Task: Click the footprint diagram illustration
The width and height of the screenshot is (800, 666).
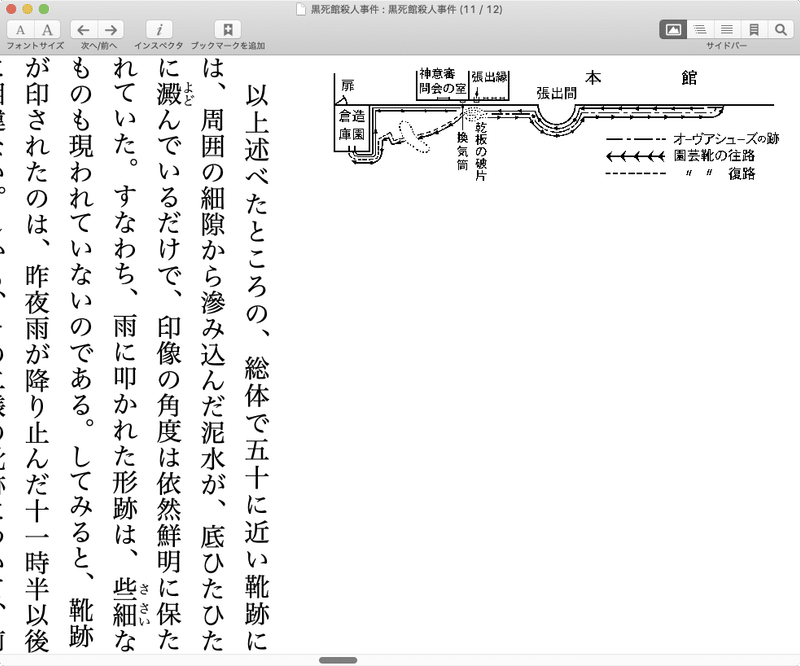Action: coord(556,122)
